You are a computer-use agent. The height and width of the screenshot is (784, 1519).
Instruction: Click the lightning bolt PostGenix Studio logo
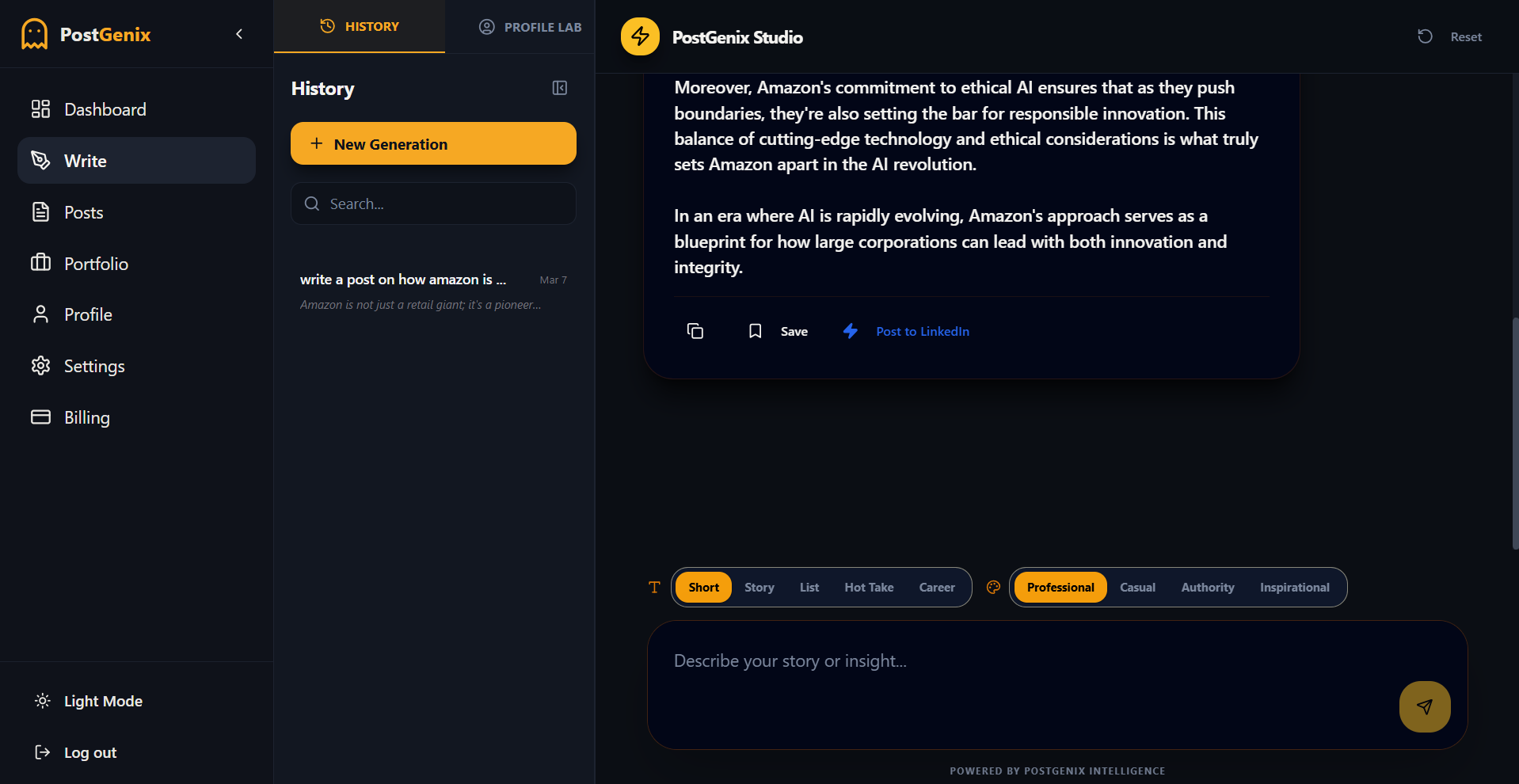(640, 36)
